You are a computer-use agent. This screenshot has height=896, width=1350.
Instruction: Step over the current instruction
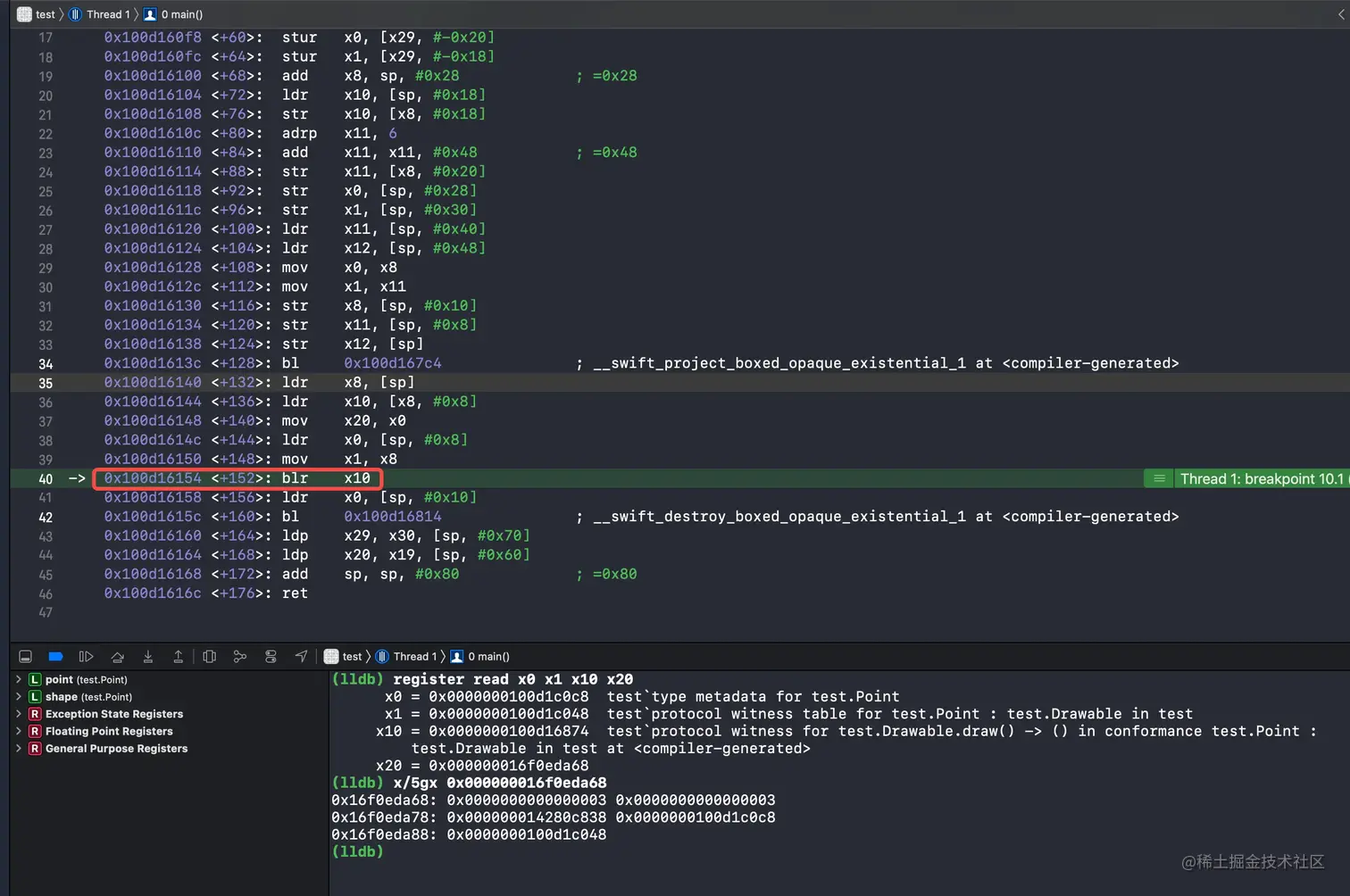coord(117,657)
